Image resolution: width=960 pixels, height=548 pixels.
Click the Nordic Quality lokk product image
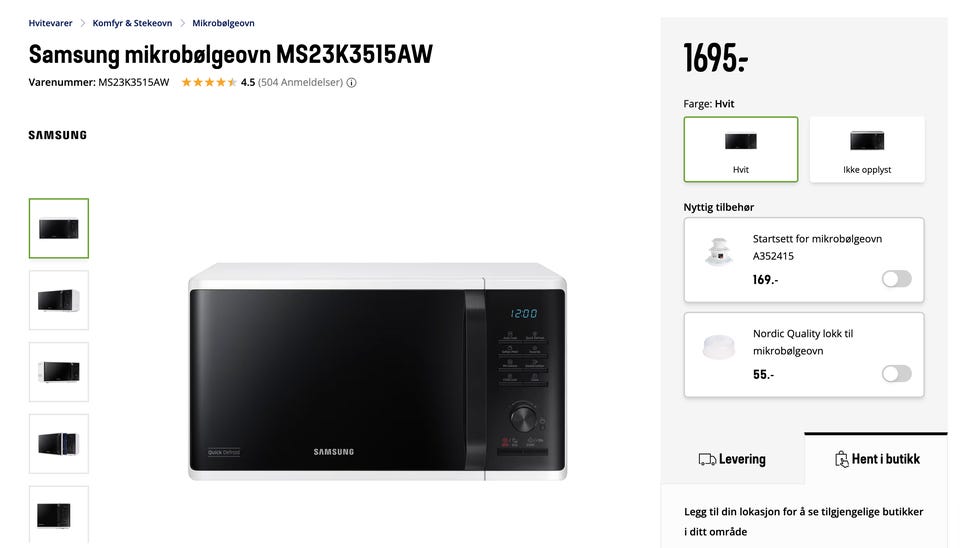click(x=719, y=347)
